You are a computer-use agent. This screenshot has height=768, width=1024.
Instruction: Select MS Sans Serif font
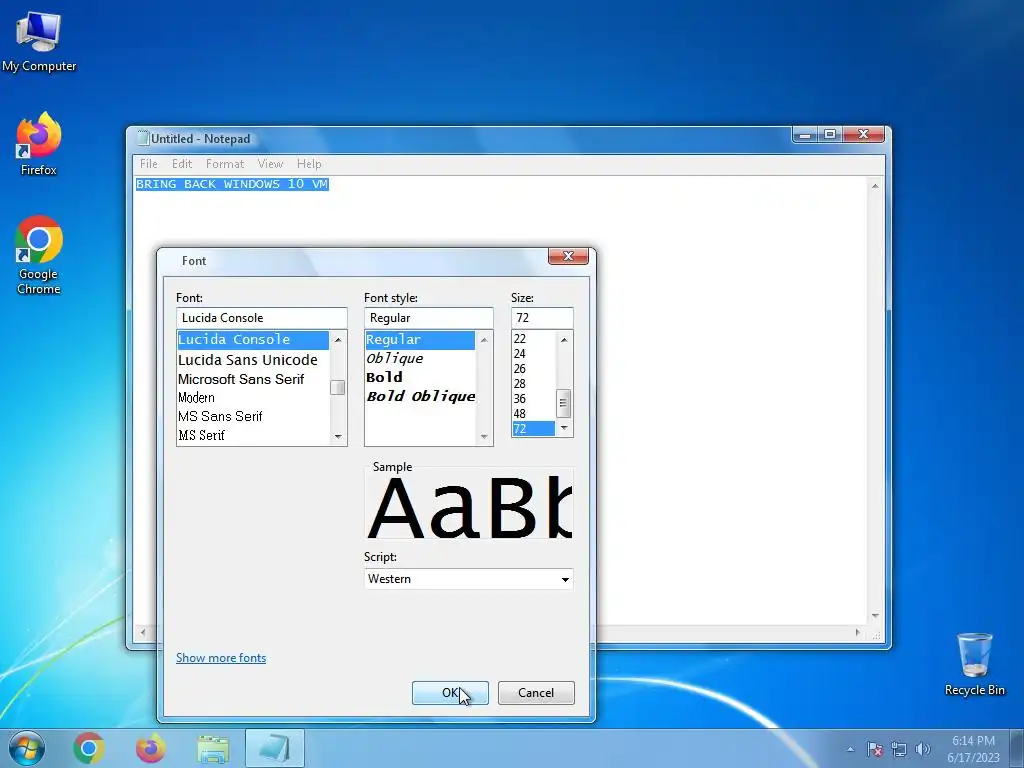[x=253, y=416]
